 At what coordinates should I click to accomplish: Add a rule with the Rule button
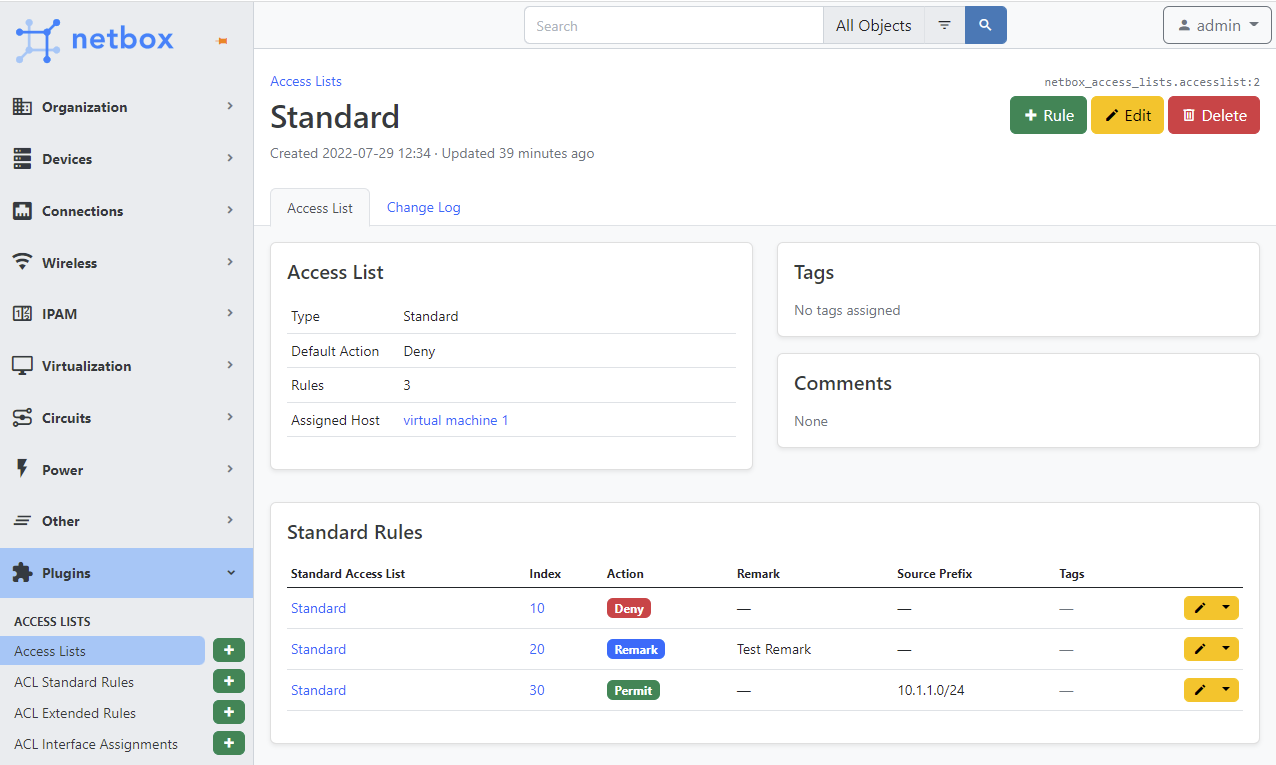pos(1048,115)
